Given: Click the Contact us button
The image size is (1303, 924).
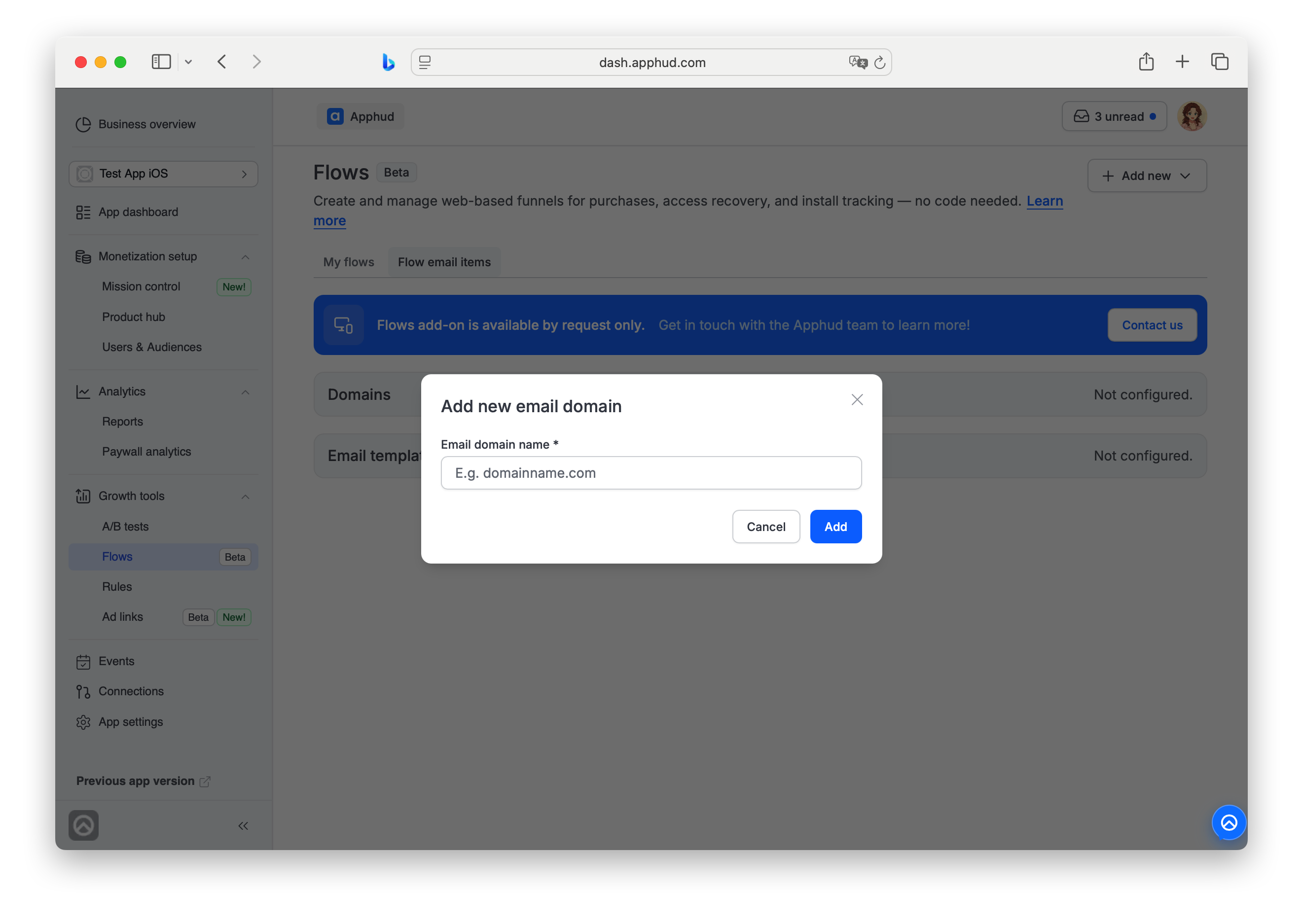Looking at the screenshot, I should [x=1152, y=325].
